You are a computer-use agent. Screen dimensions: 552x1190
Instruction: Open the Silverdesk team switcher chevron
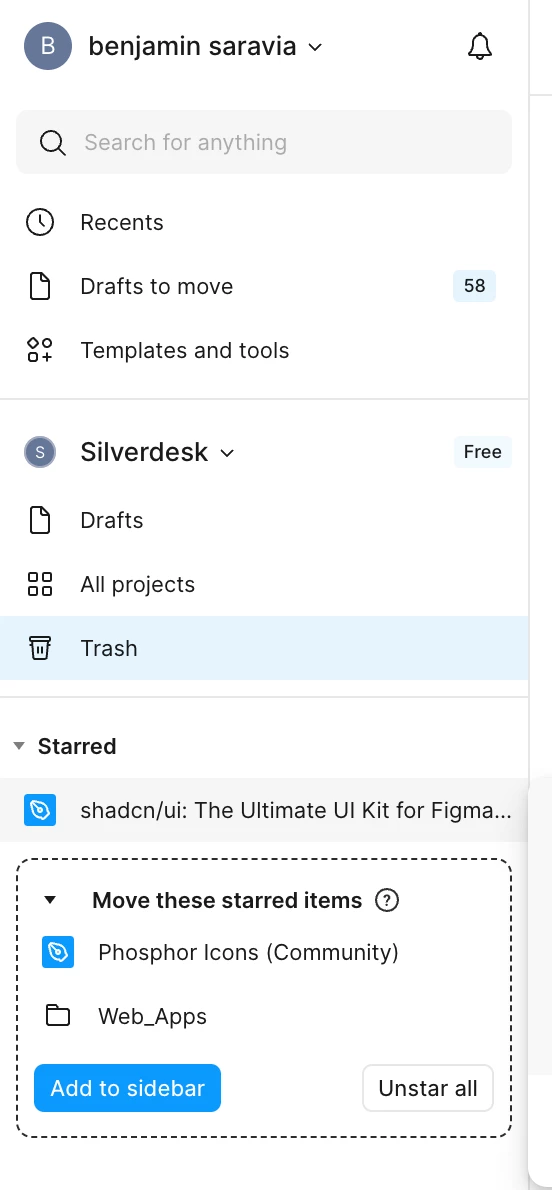227,453
